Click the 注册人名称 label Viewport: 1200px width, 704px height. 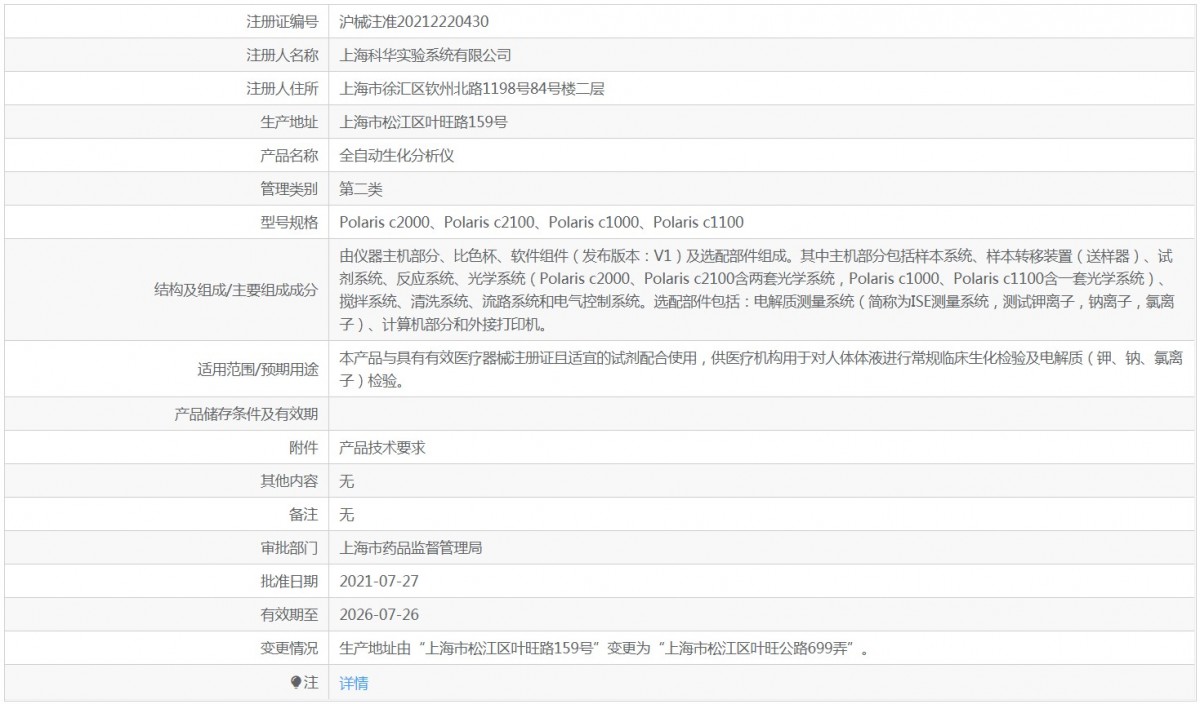tap(282, 54)
